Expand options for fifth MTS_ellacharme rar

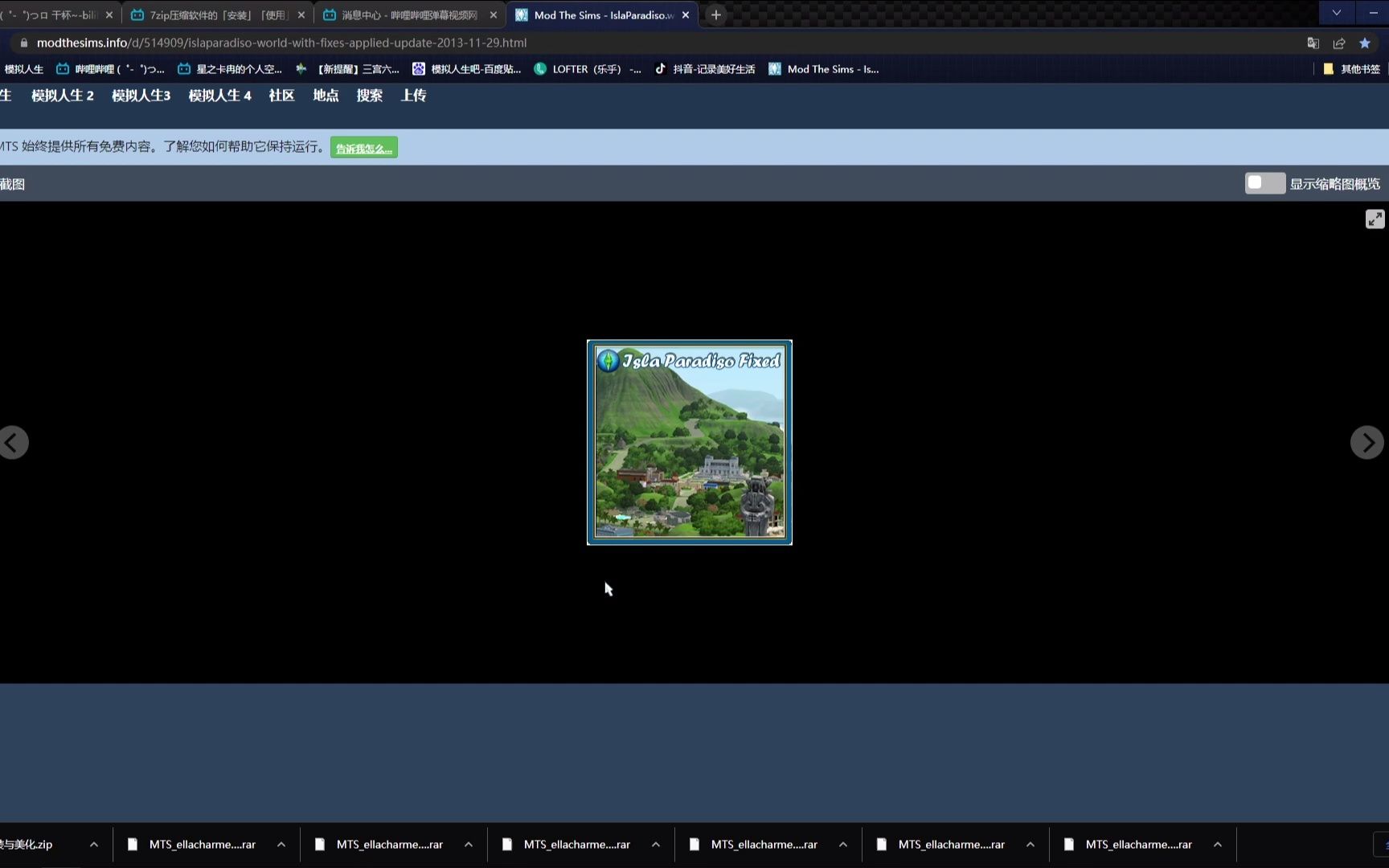coord(1030,845)
